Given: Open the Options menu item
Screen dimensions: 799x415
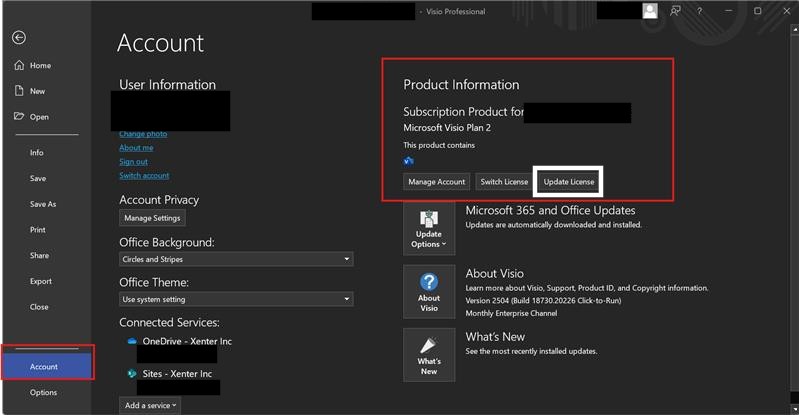Looking at the screenshot, I should [43, 393].
